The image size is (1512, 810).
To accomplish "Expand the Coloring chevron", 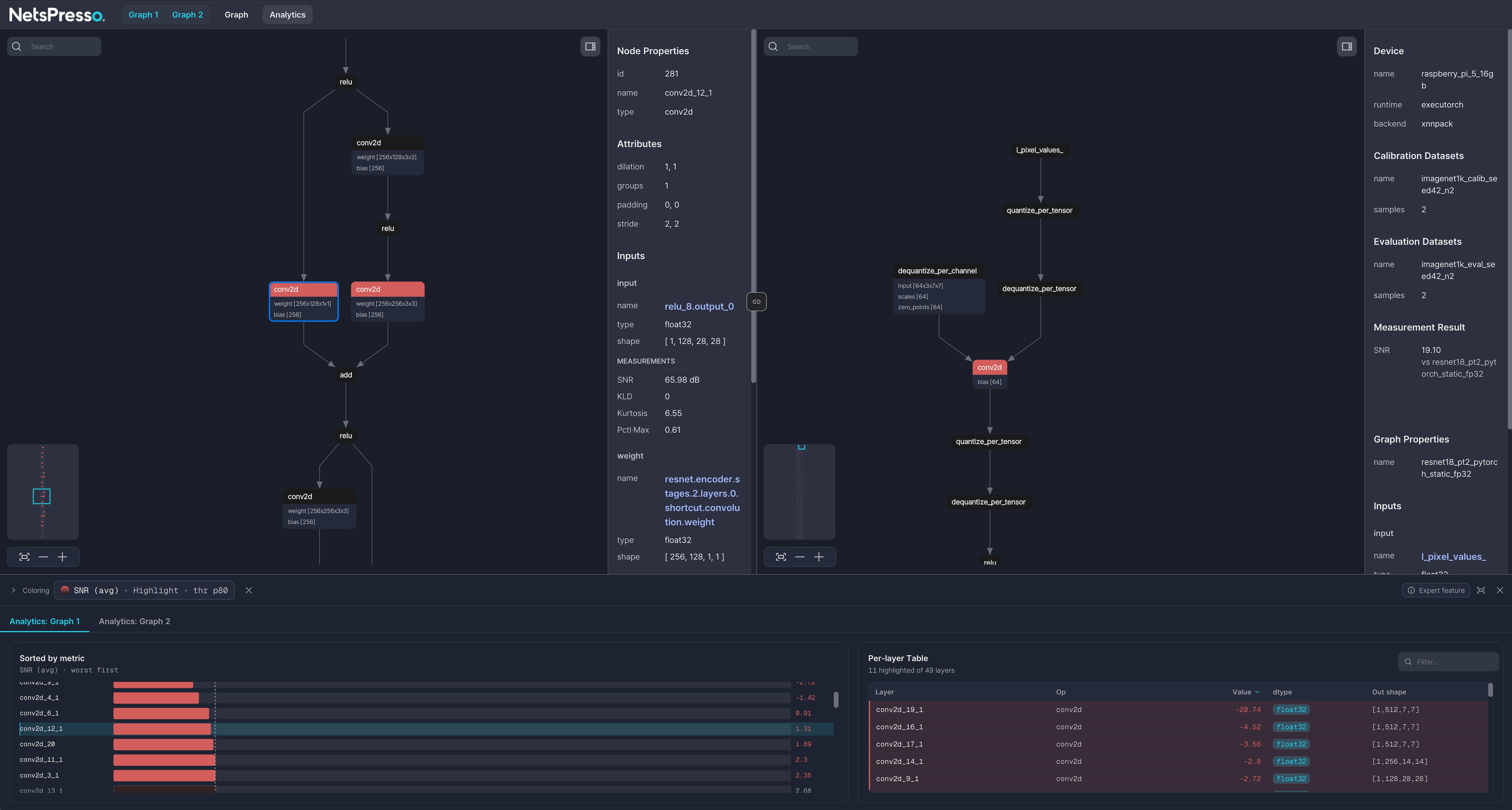I will [x=14, y=590].
